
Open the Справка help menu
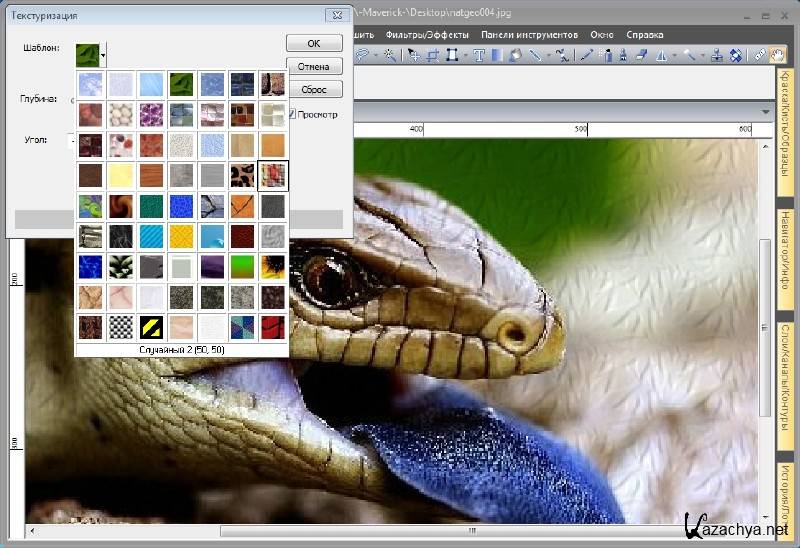pyautogui.click(x=644, y=34)
